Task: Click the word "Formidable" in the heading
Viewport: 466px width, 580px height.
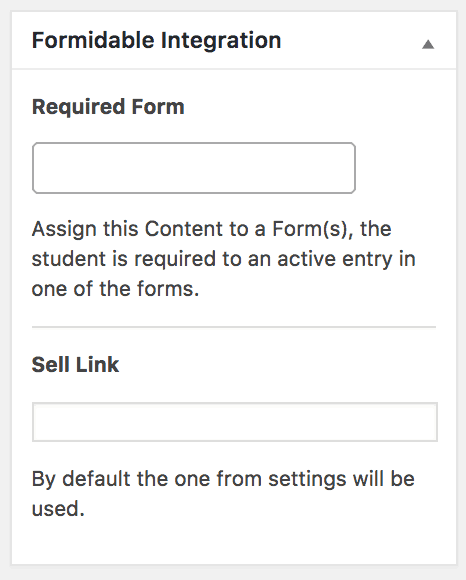Action: 93,40
